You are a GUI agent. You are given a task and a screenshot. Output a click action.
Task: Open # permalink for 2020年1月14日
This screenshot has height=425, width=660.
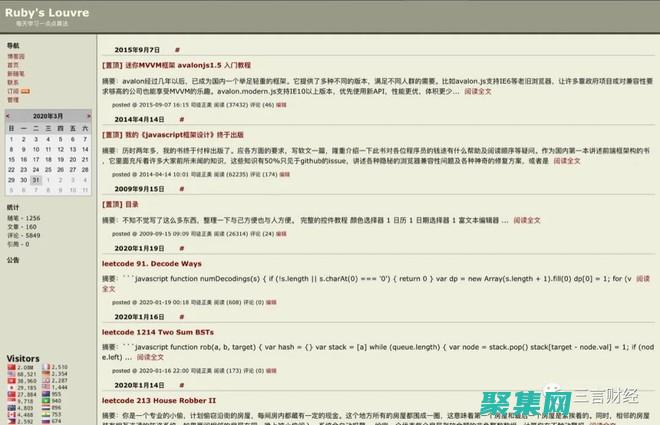click(181, 385)
